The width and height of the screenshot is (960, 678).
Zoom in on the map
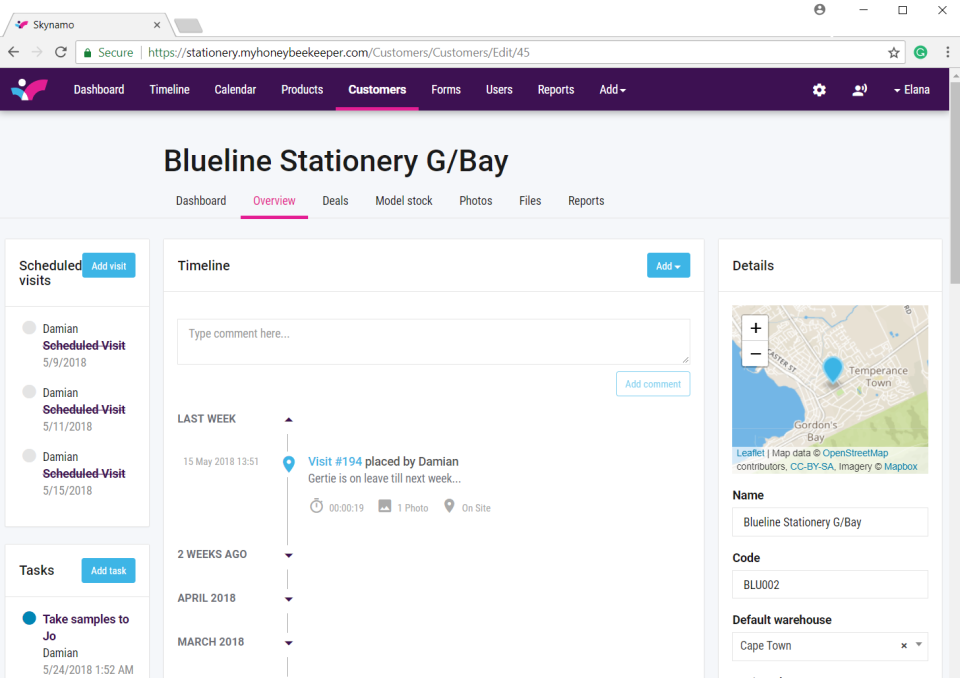(x=755, y=328)
